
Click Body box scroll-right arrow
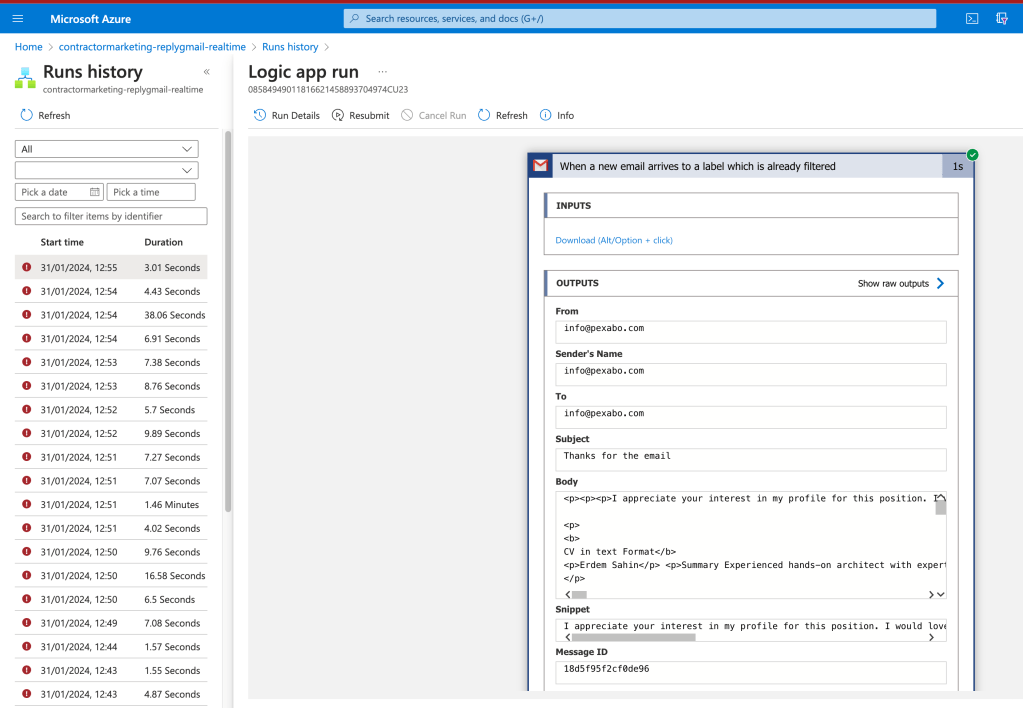click(x=931, y=594)
